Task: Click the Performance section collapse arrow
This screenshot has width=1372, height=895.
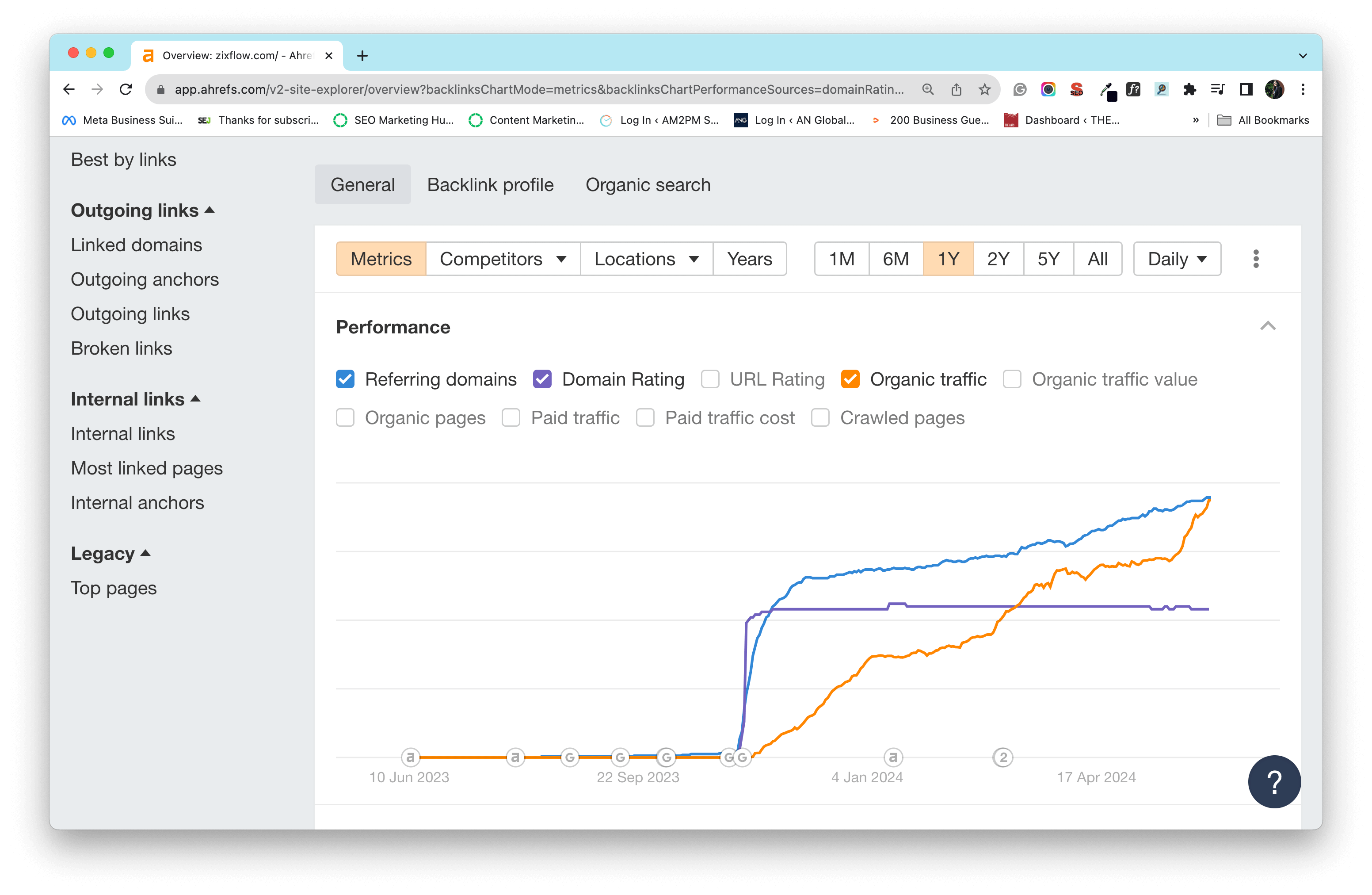Action: [x=1266, y=326]
